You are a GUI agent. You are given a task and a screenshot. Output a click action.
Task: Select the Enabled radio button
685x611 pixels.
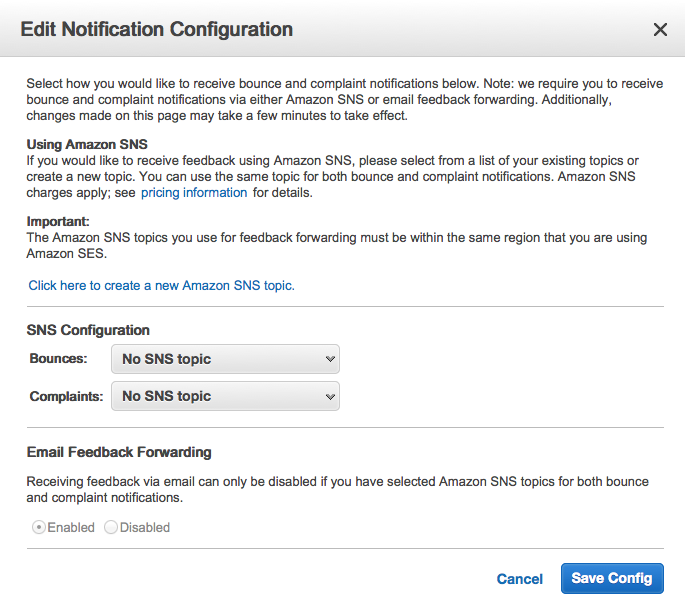click(x=39, y=528)
